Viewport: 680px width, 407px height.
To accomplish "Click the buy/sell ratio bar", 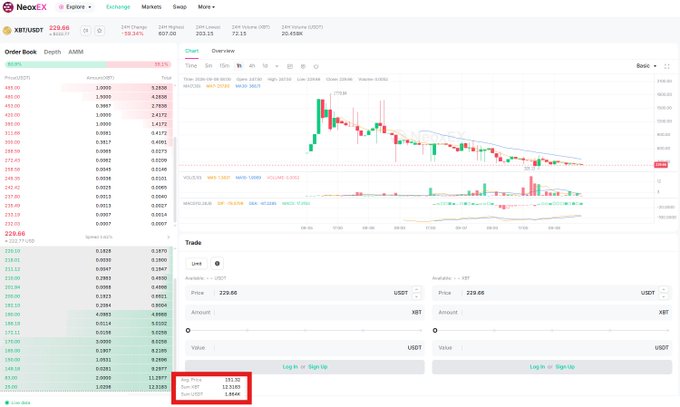I will coord(88,64).
